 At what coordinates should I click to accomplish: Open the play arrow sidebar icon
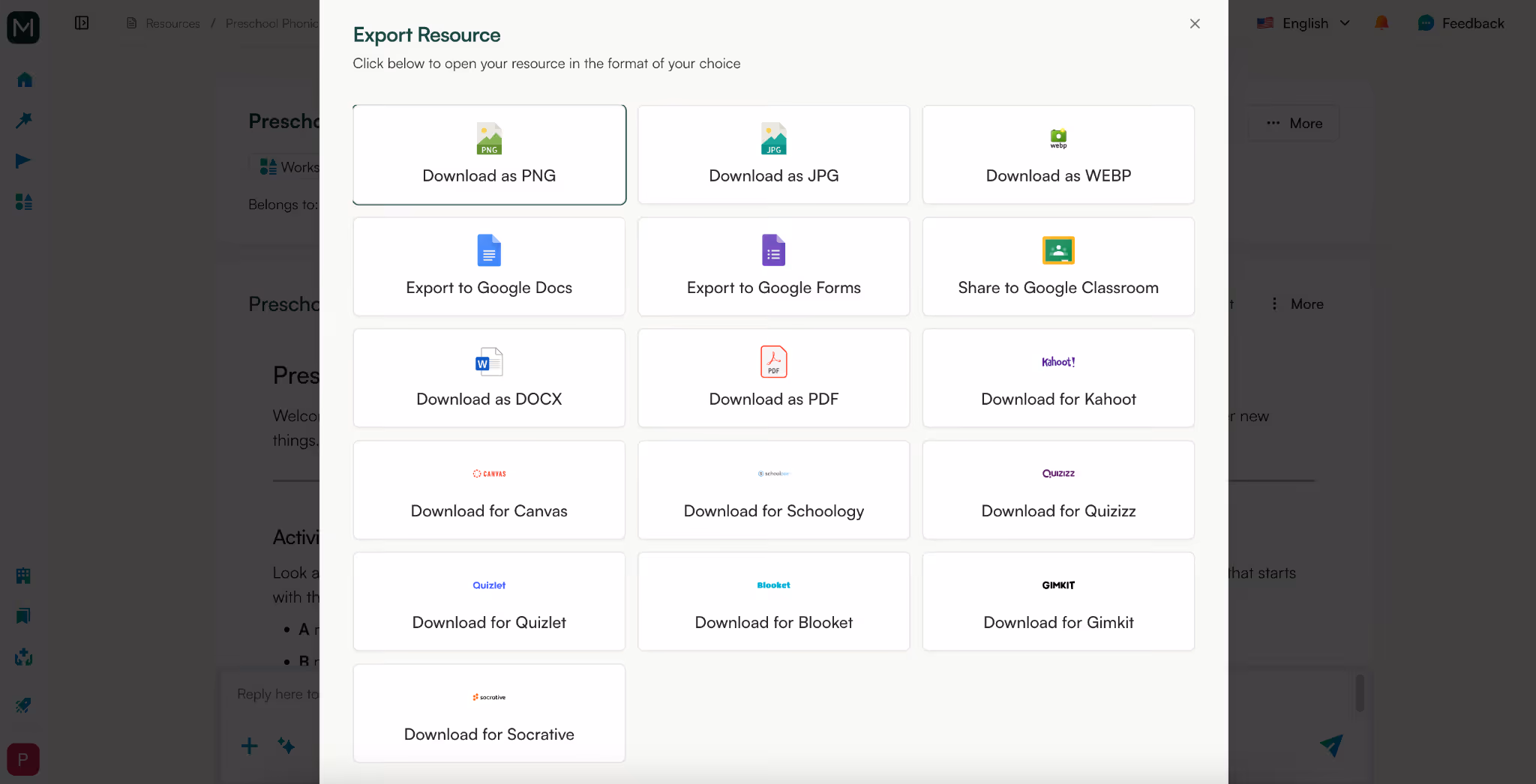pos(24,160)
